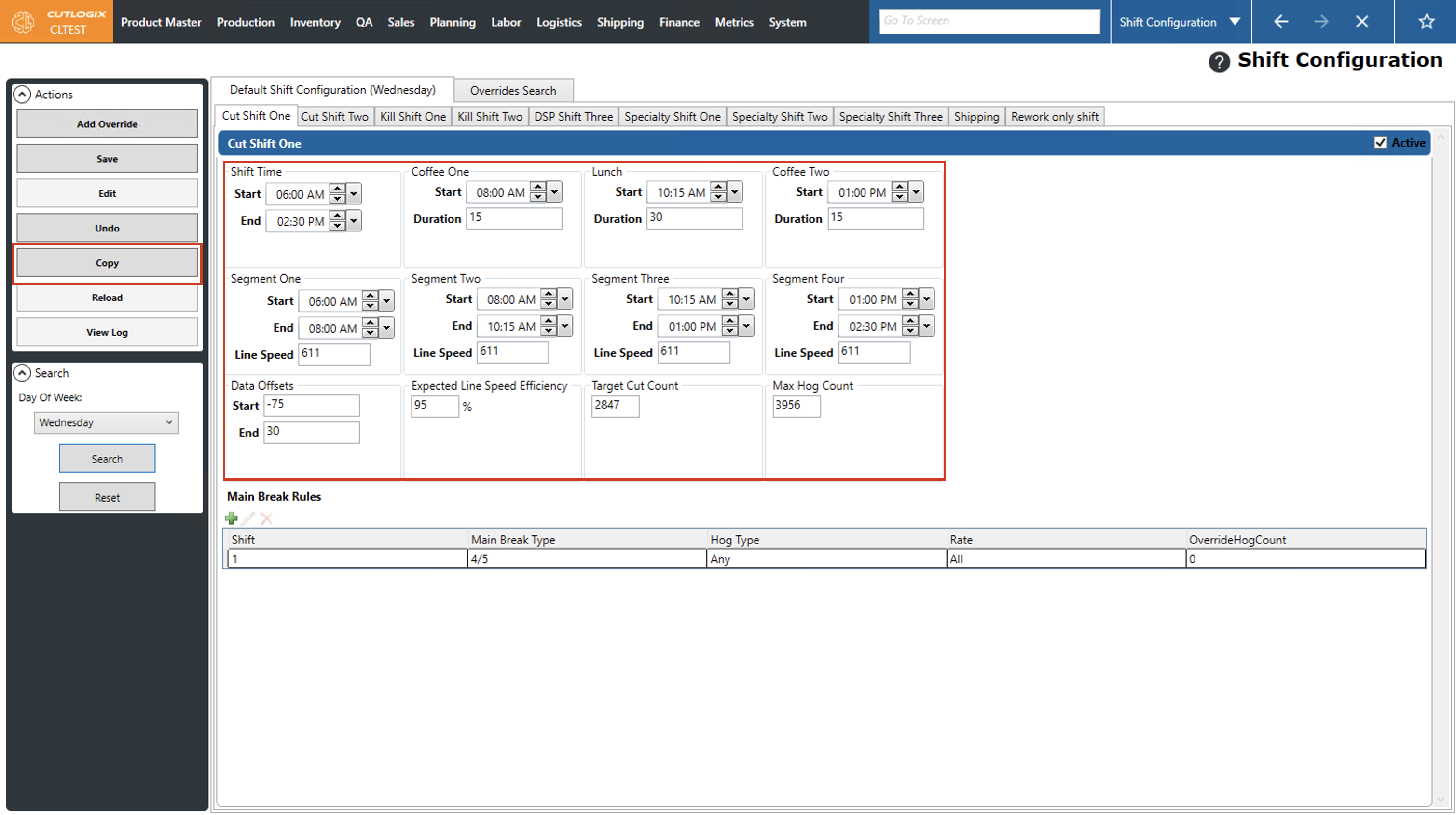Collapse the Search panel
The height and width of the screenshot is (815, 1456).
[22, 373]
